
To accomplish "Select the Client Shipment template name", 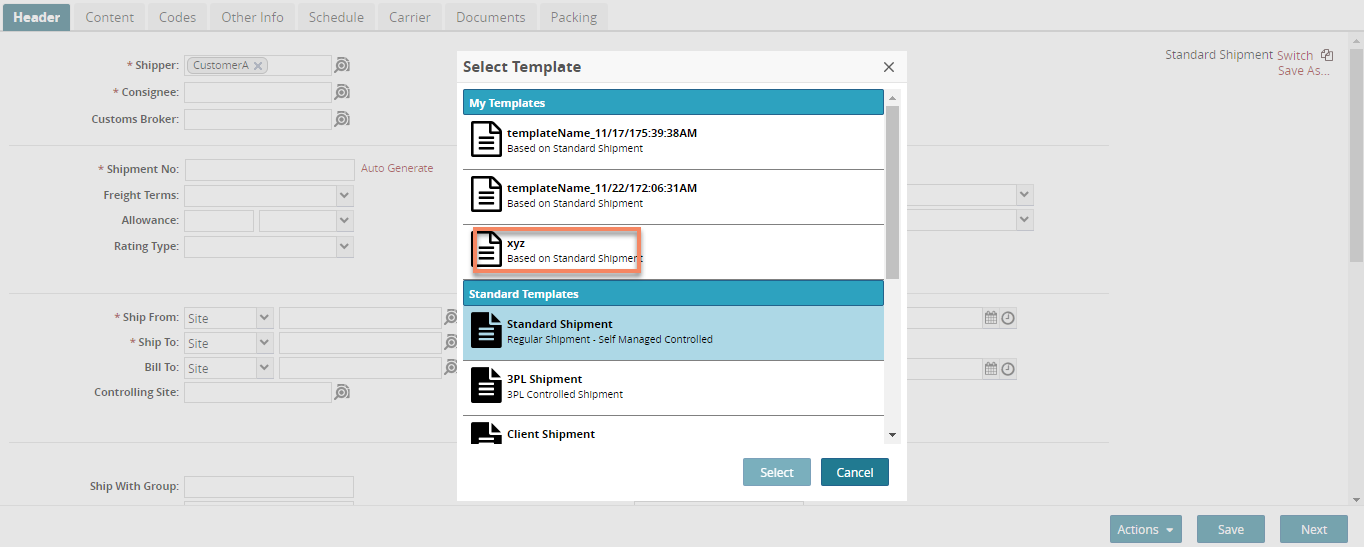I will pos(551,434).
